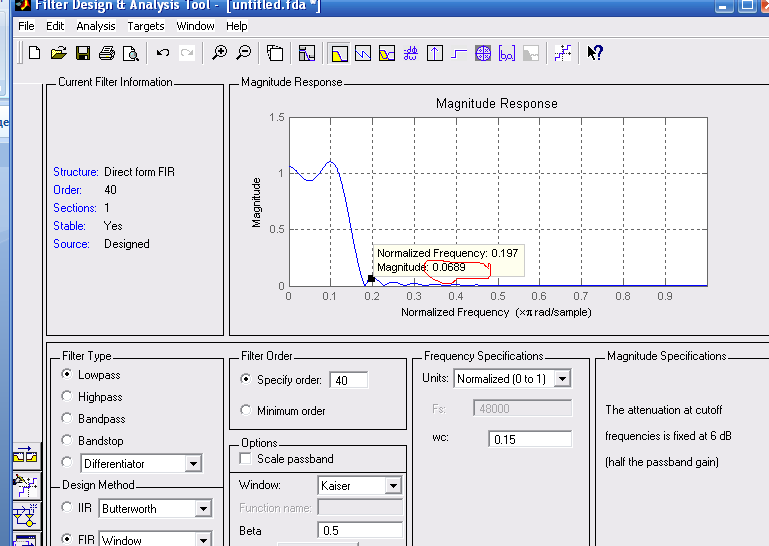
Task: Select the Highpass filter type
Action: tap(67, 396)
